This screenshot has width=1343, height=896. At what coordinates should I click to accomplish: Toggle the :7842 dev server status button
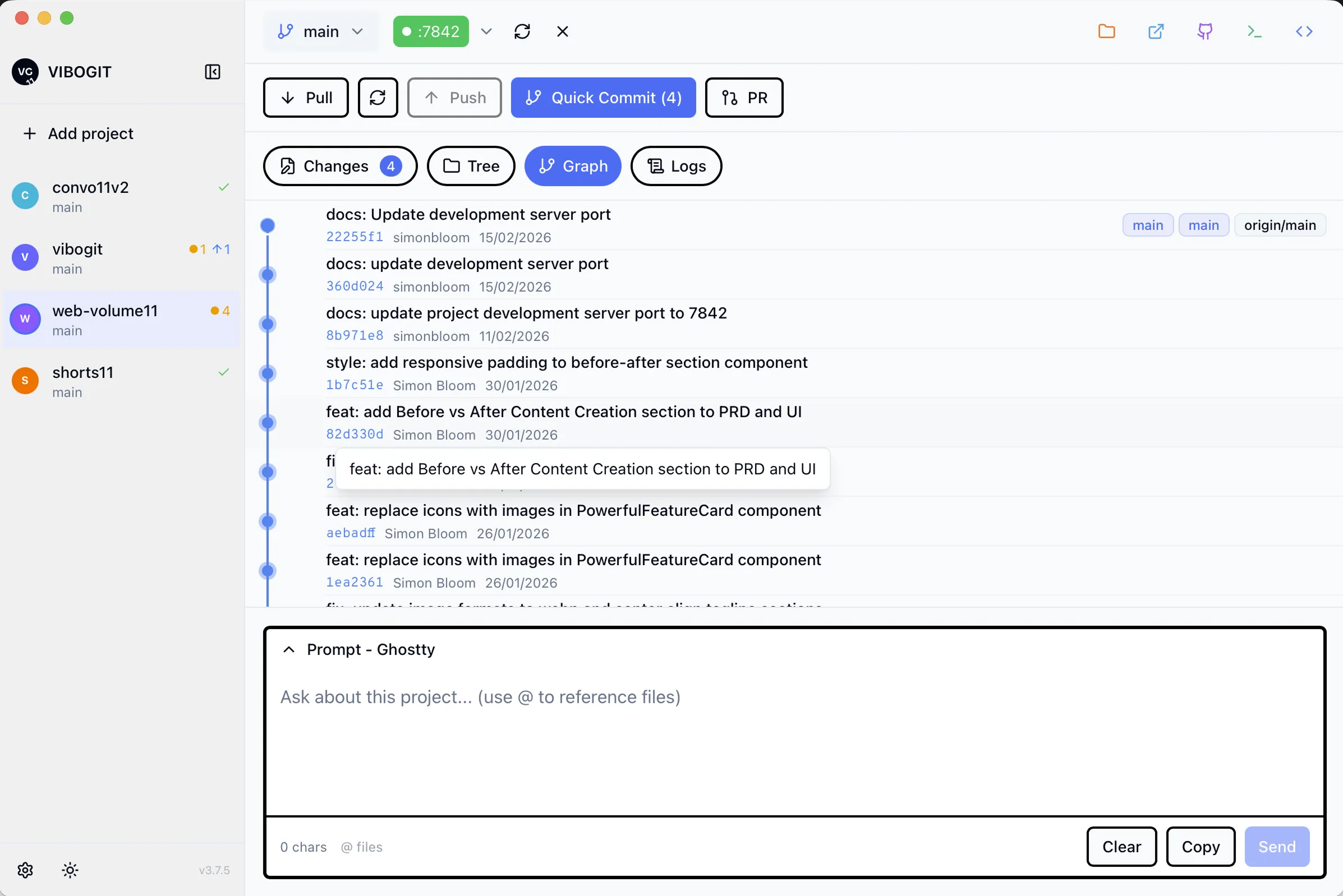(430, 31)
